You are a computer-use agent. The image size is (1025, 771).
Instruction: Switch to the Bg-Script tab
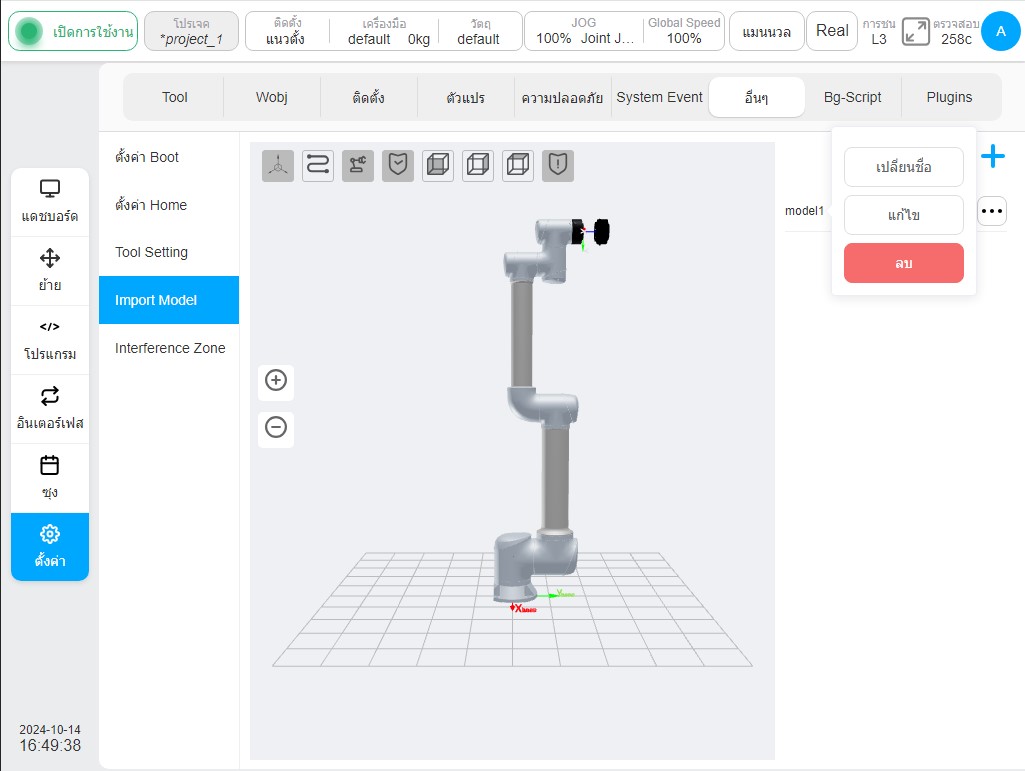(852, 97)
